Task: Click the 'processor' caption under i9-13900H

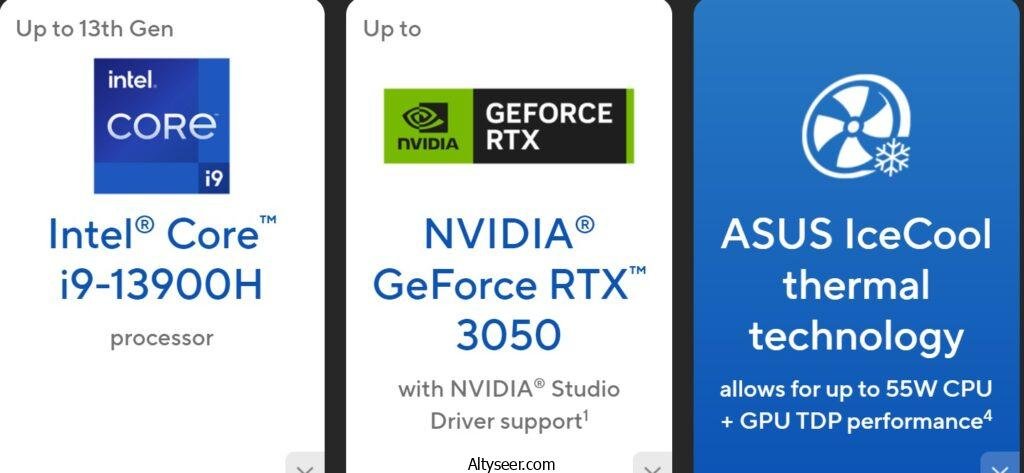Action: (162, 338)
